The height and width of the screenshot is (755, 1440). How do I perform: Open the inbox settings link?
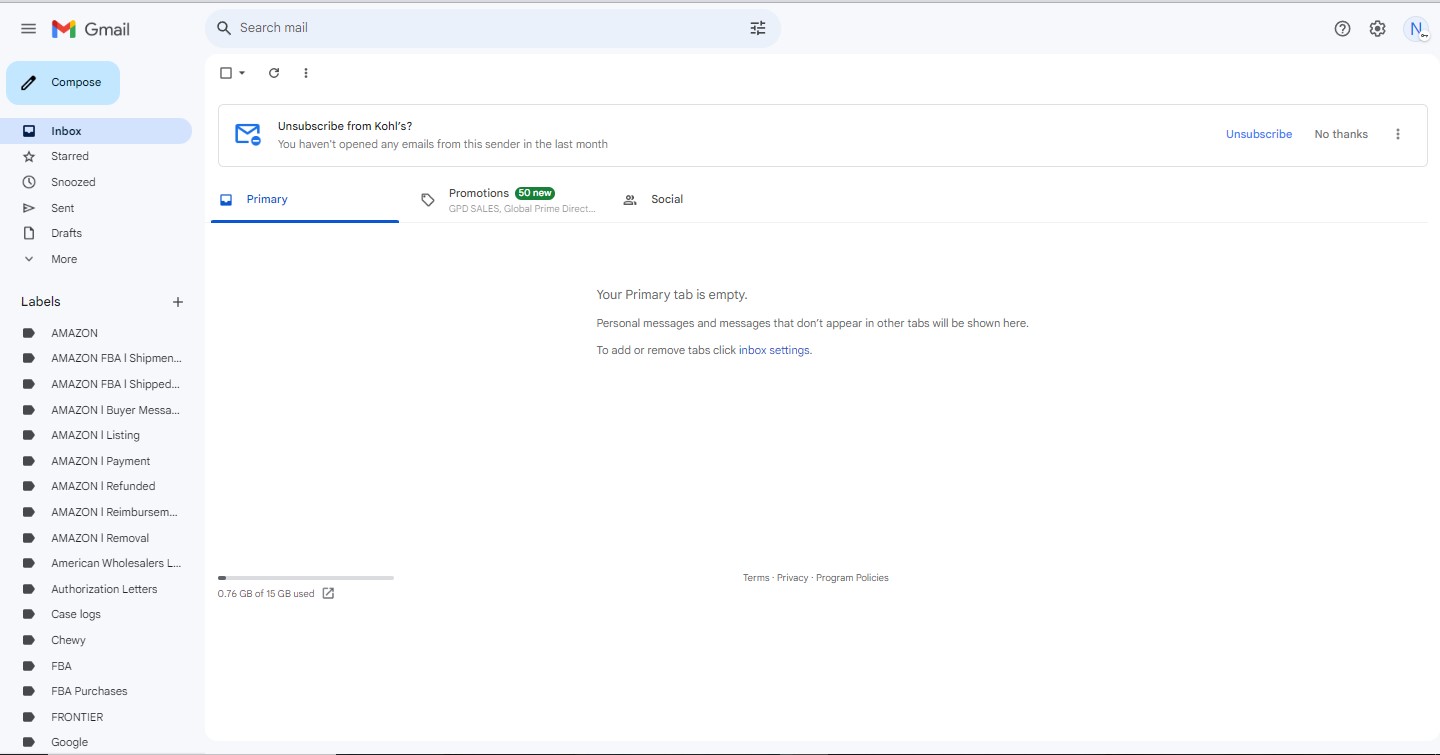[775, 351]
